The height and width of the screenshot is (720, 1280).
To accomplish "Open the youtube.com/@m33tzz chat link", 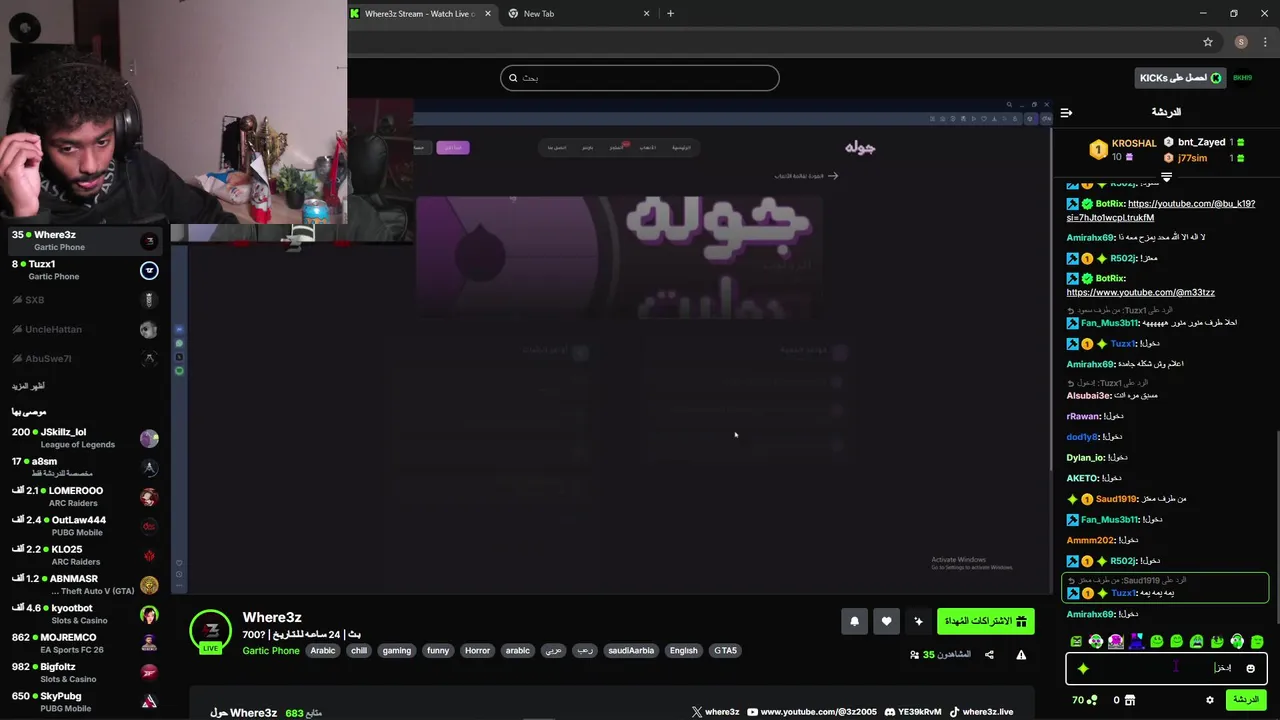I will pos(1140,292).
